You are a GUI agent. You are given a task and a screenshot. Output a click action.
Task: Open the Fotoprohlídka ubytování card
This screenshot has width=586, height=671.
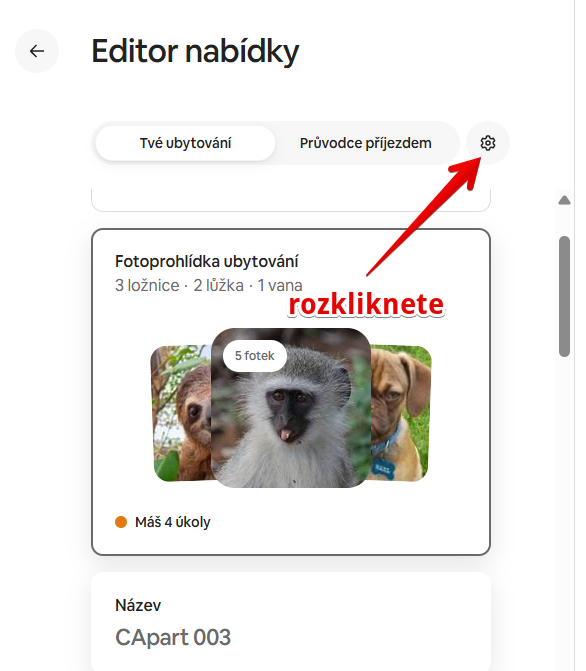[x=291, y=392]
